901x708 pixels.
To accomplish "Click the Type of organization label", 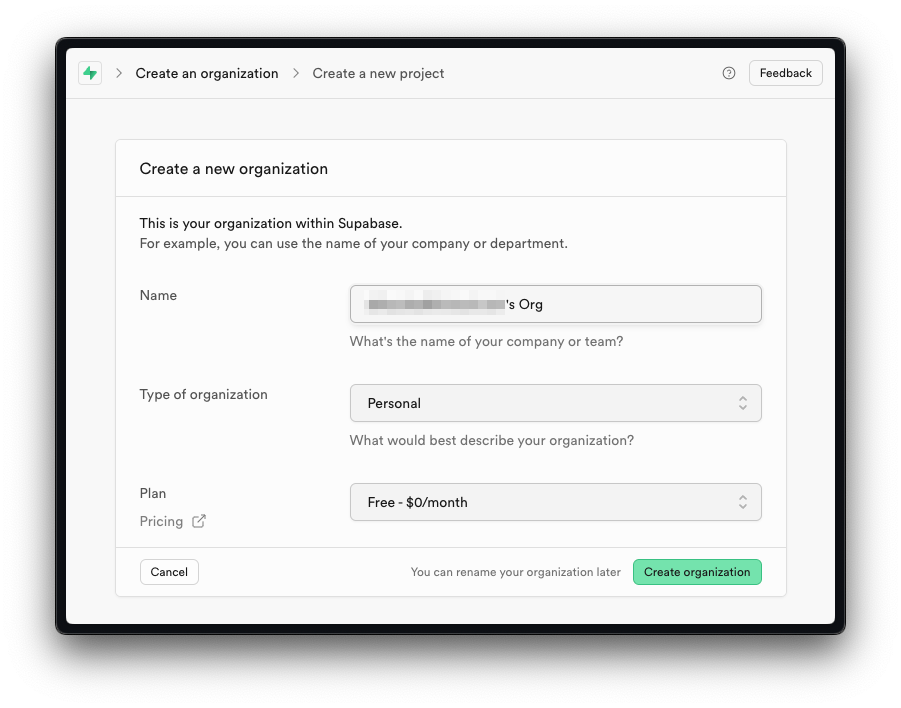I will pos(203,394).
